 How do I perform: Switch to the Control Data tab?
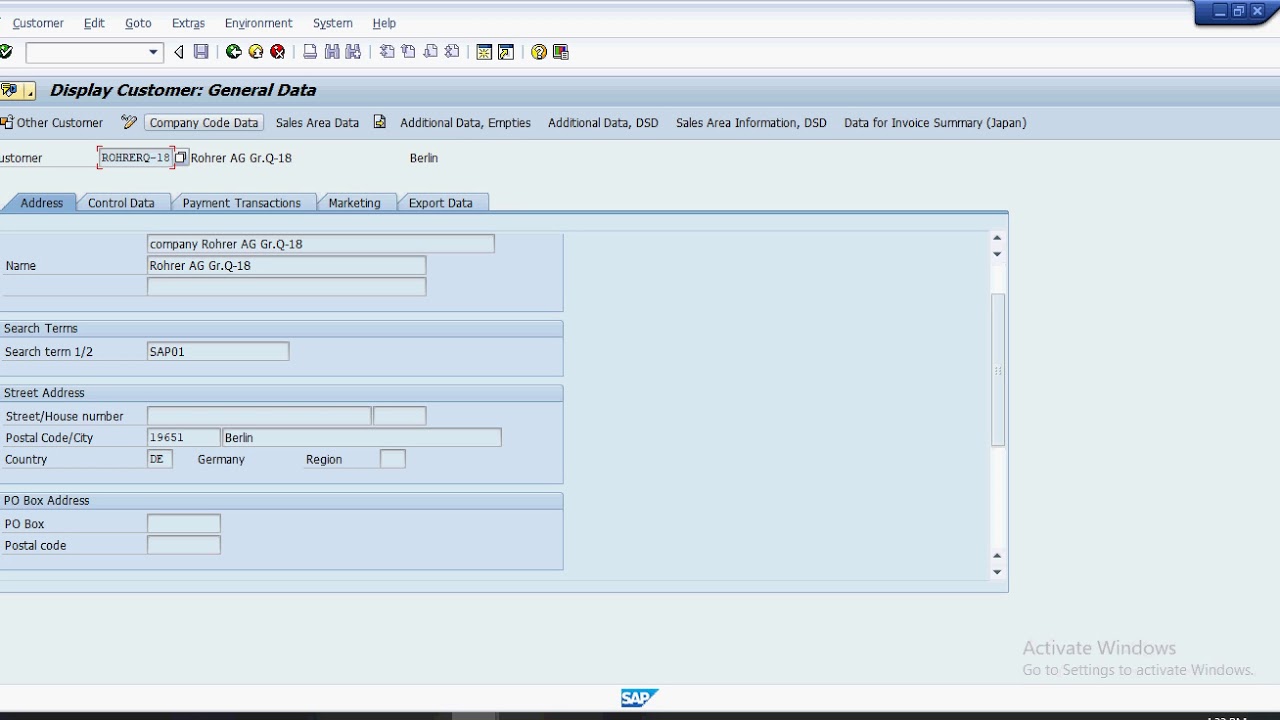pos(121,203)
